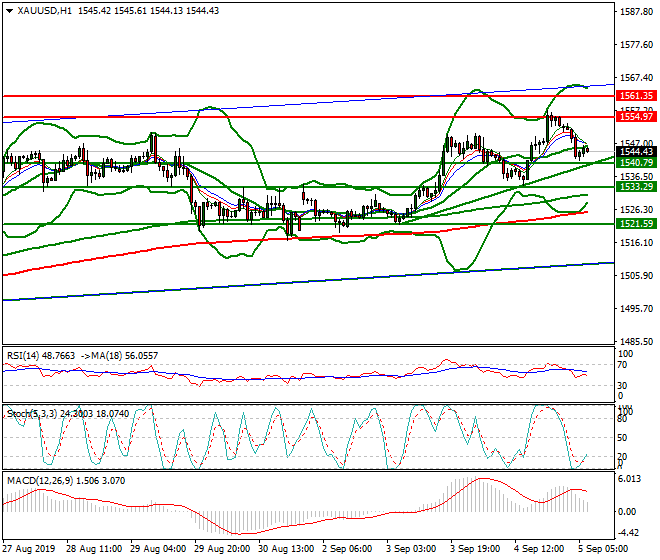Click the 27 Aug 2019 date label
660x560 pixels.
29,549
